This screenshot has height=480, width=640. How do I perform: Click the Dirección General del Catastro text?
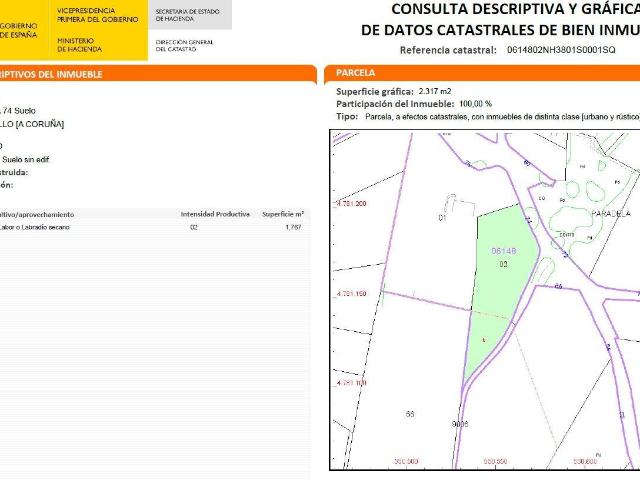click(x=186, y=43)
